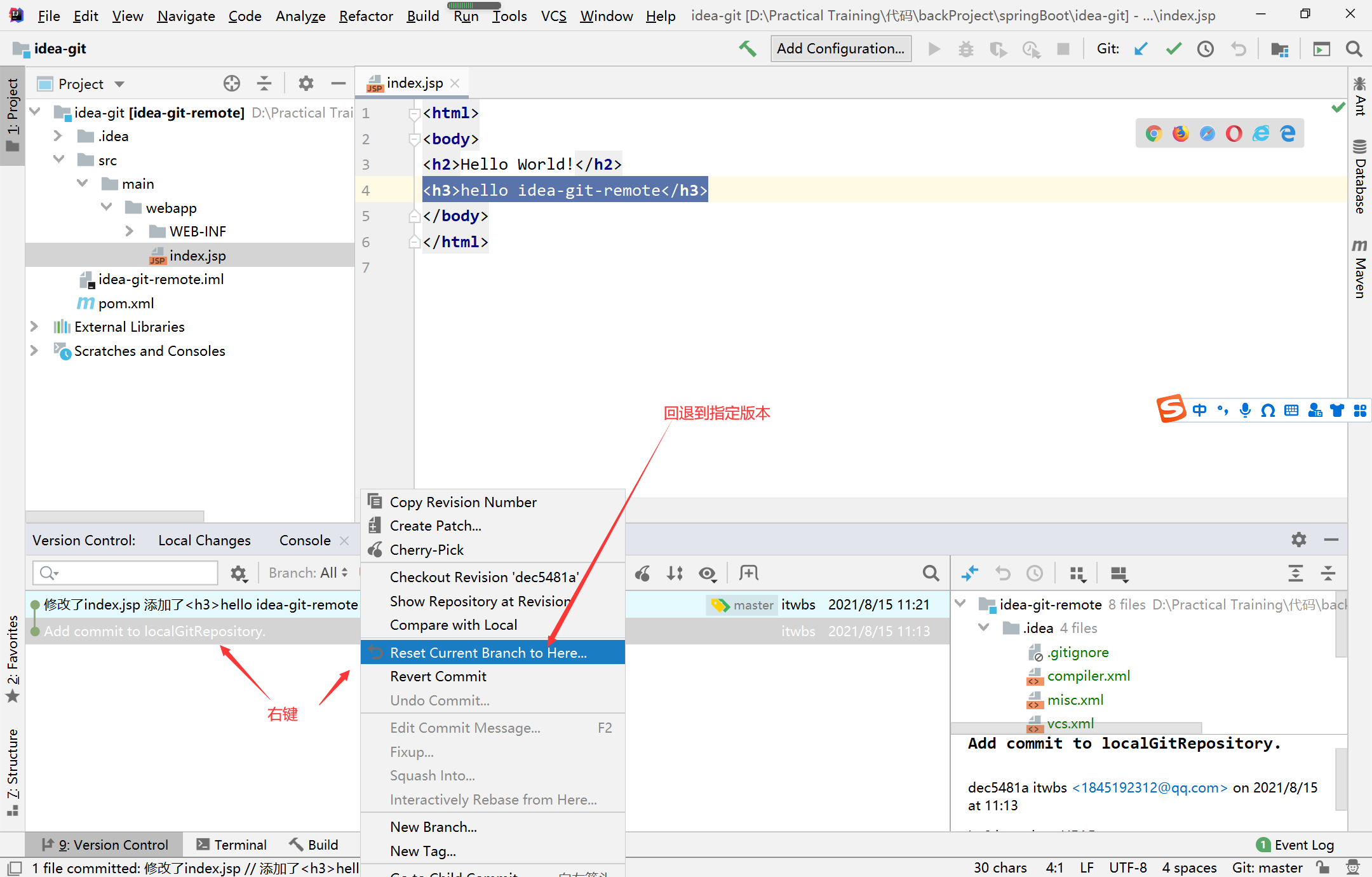Open Project Structure icon in toolbar
The image size is (1372, 877).
[x=1279, y=49]
